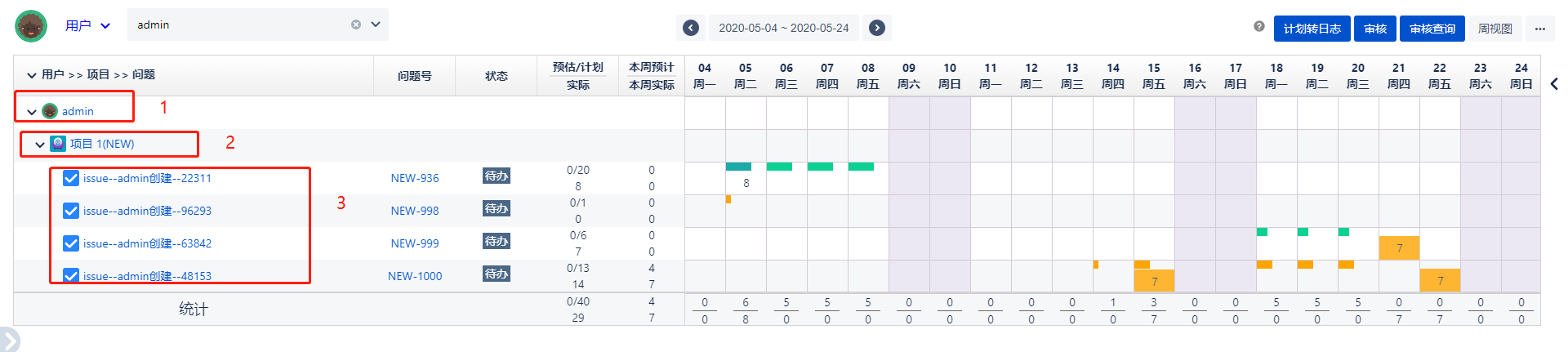Image resolution: width=1568 pixels, height=352 pixels.
Task: Collapse the admin user tree node
Action: pyautogui.click(x=32, y=112)
